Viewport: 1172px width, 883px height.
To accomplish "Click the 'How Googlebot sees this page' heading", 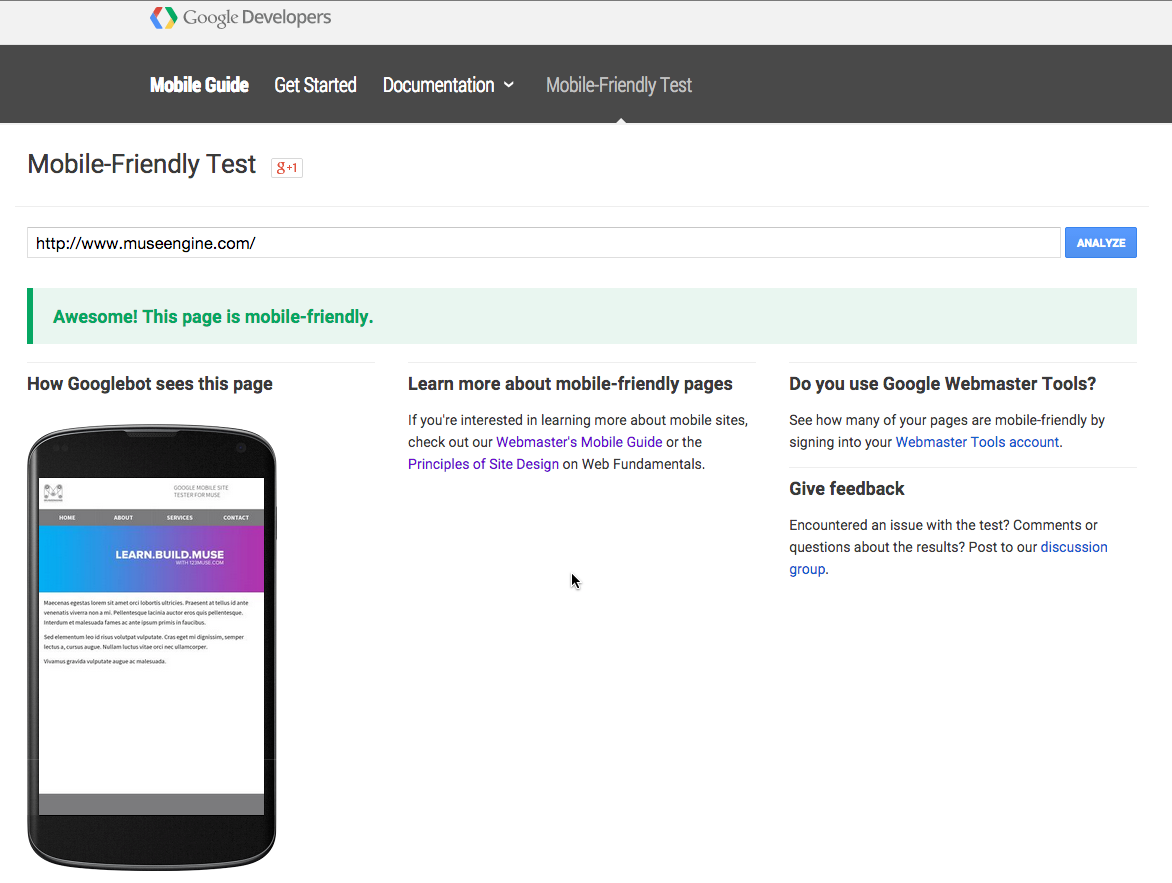I will (149, 384).
